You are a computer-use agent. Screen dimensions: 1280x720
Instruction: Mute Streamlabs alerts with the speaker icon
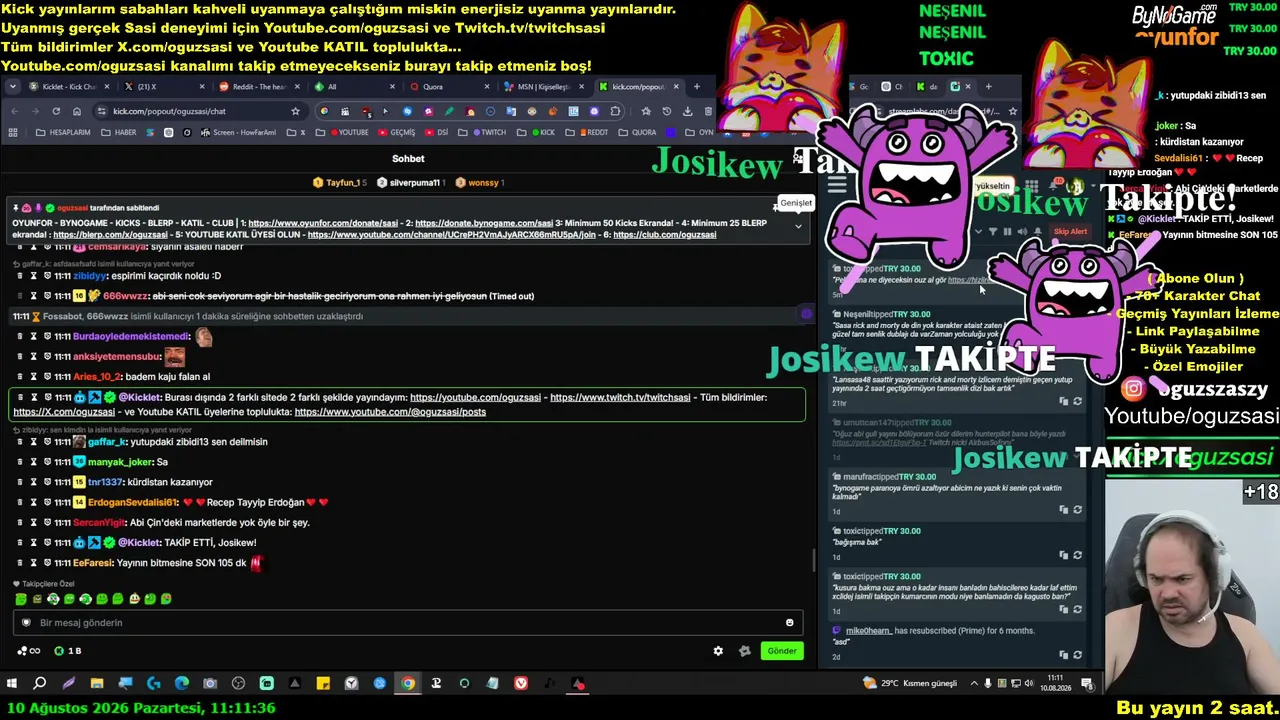1023,232
